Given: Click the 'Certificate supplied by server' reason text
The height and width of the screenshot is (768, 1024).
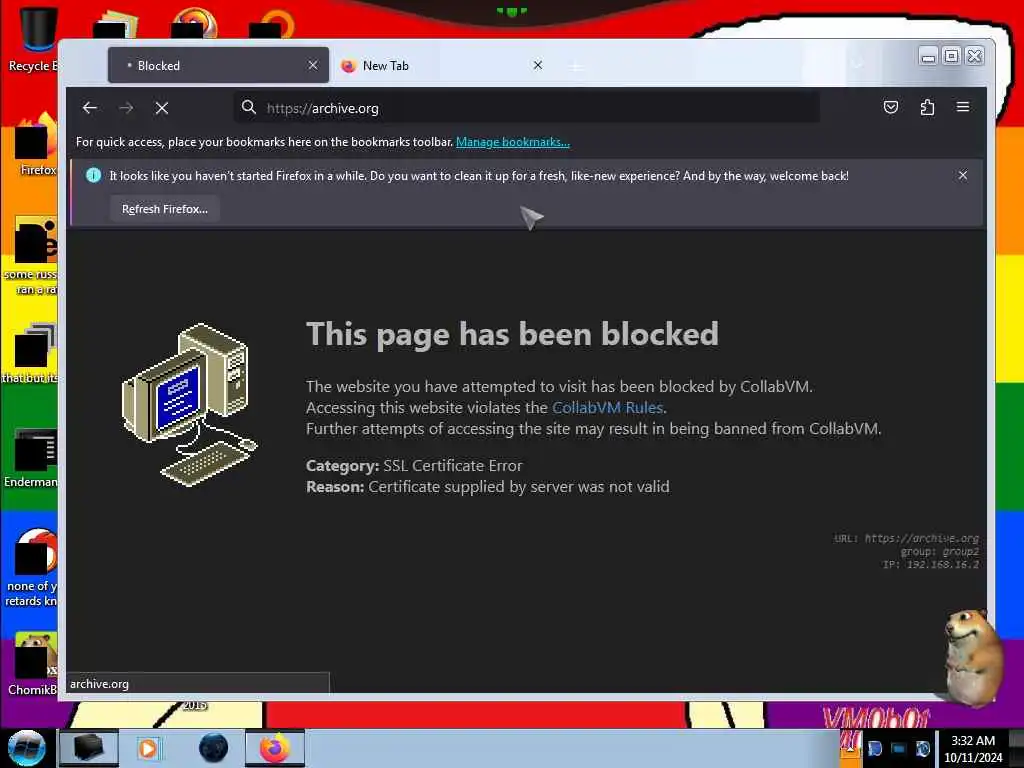Looking at the screenshot, I should [519, 487].
